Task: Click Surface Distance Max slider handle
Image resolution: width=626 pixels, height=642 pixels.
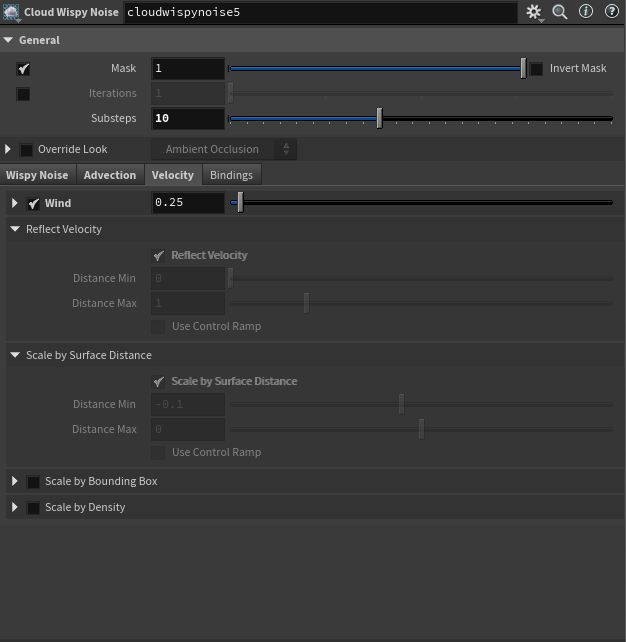Action: [x=421, y=429]
